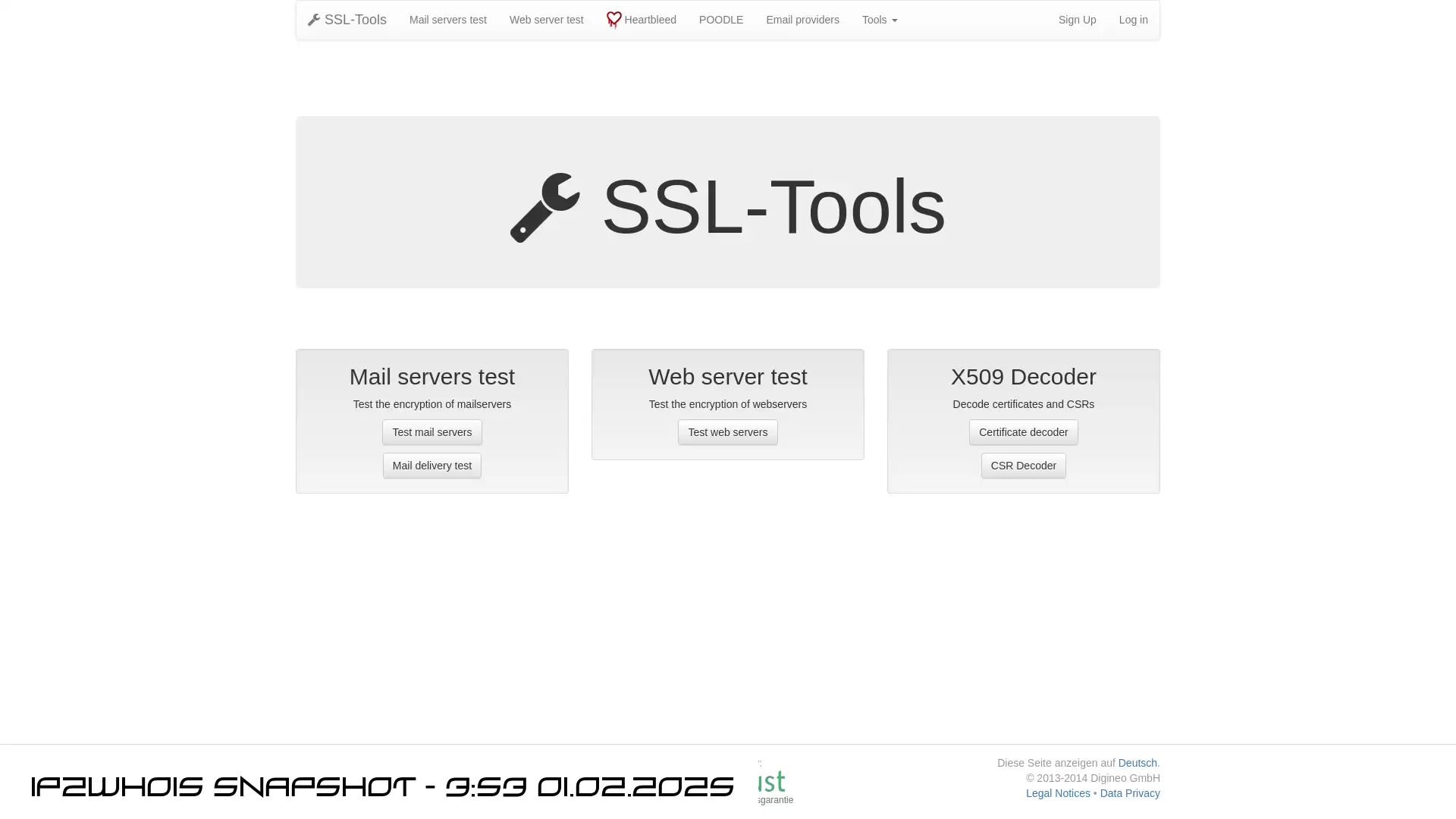Click the Mail servers test card heading
This screenshot has width=1456, height=819.
pyautogui.click(x=432, y=377)
